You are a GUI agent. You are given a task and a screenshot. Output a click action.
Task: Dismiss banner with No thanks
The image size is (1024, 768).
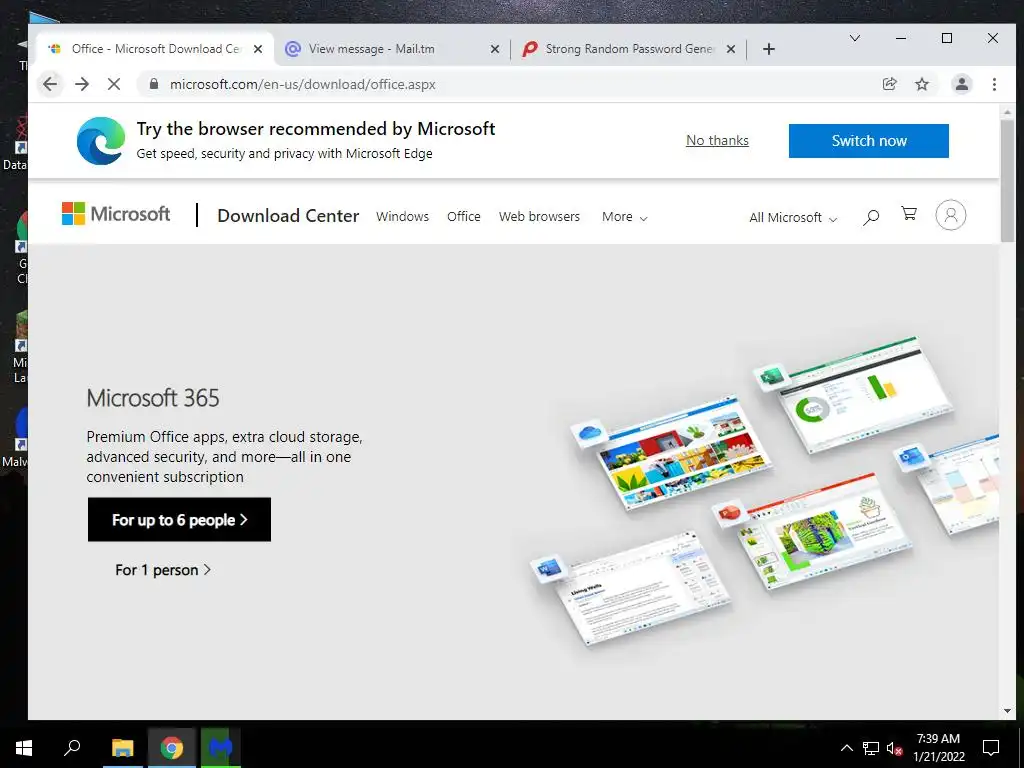point(717,140)
